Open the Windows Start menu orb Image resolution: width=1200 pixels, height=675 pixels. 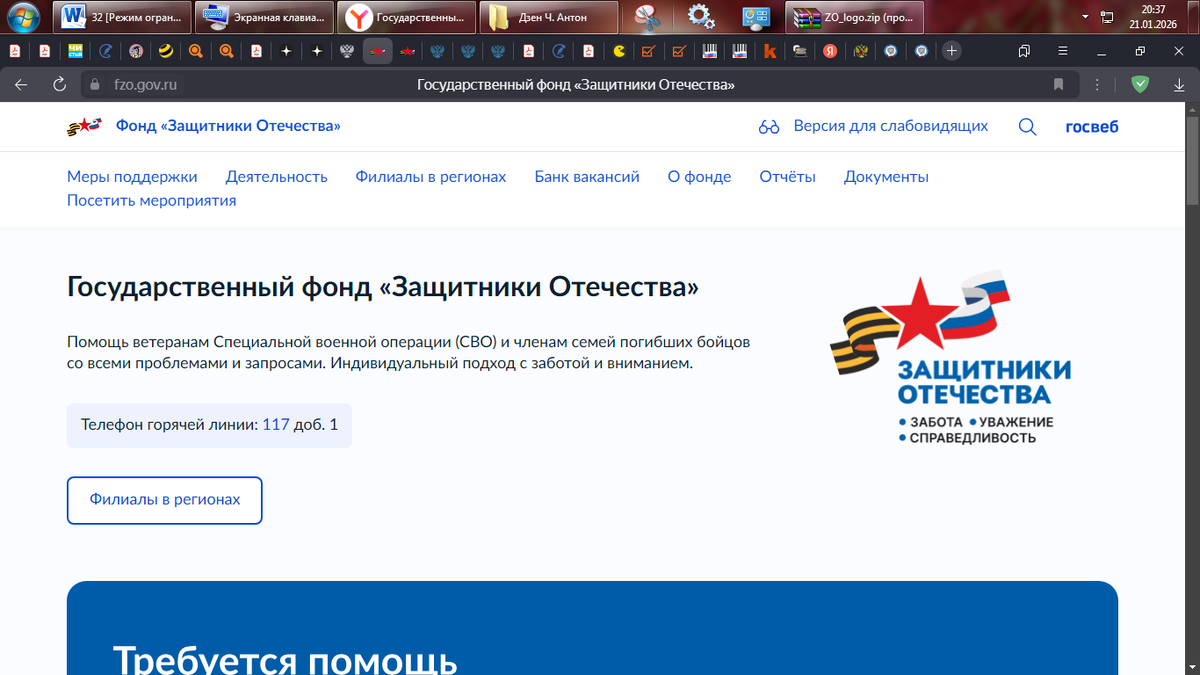point(23,16)
